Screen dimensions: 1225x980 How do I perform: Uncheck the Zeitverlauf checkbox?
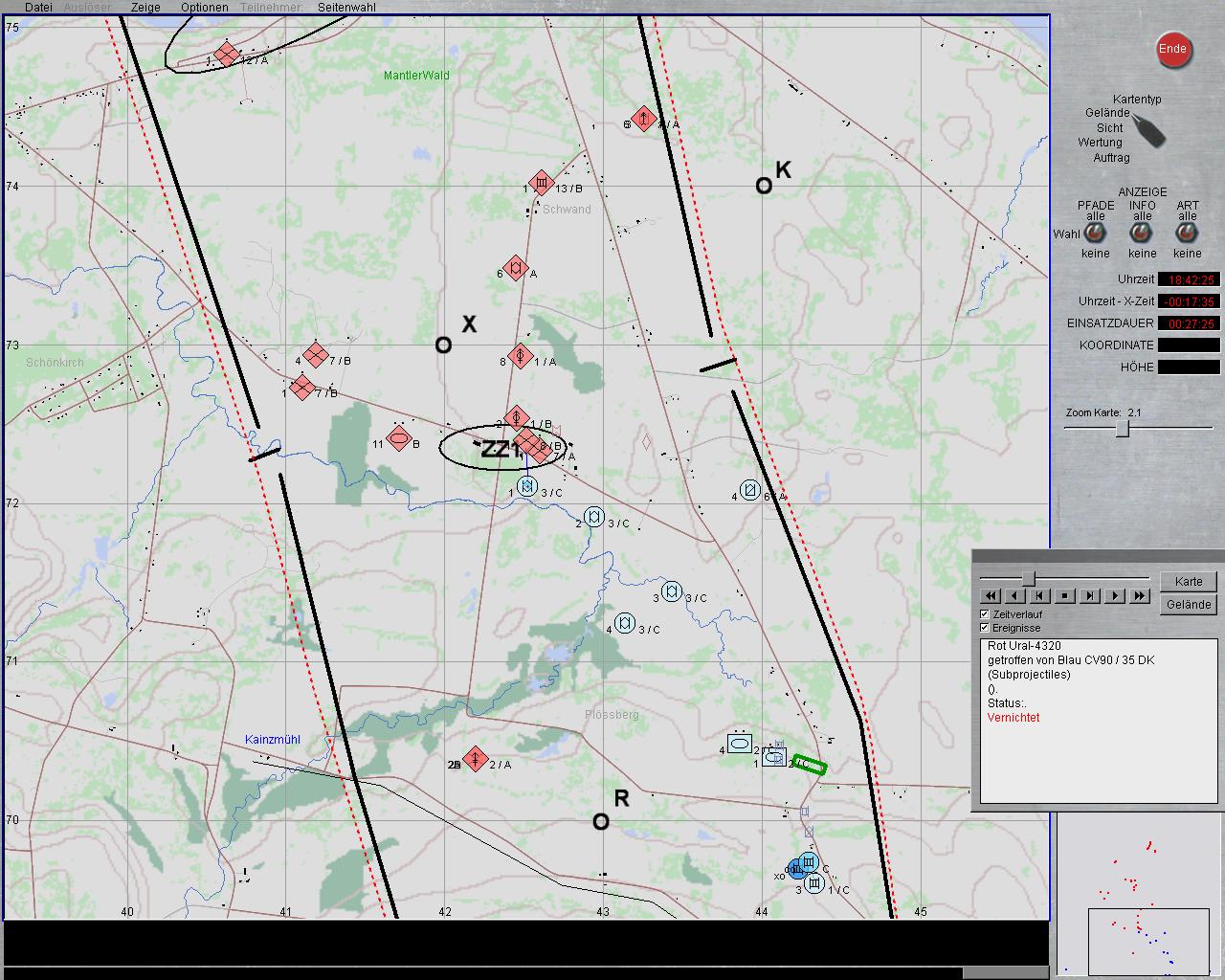[x=985, y=614]
